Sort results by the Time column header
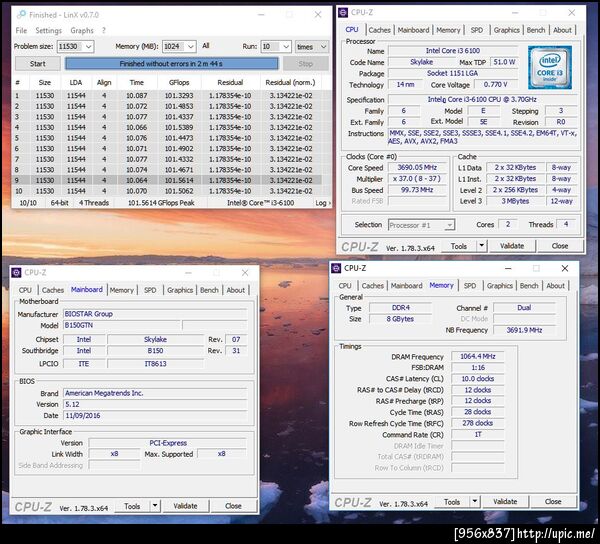The height and width of the screenshot is (544, 600). point(137,83)
